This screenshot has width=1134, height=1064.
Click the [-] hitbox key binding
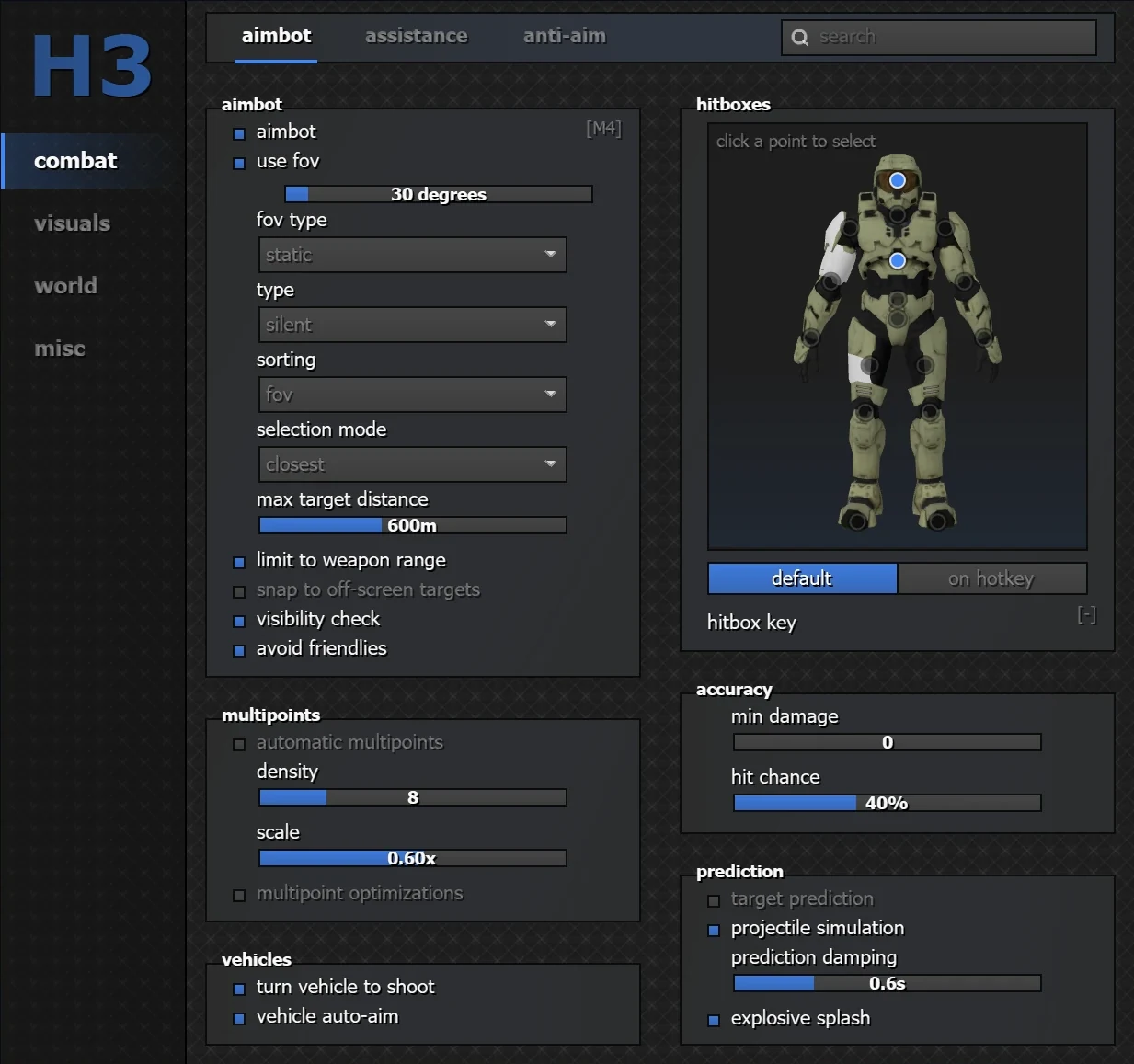coord(1087,614)
